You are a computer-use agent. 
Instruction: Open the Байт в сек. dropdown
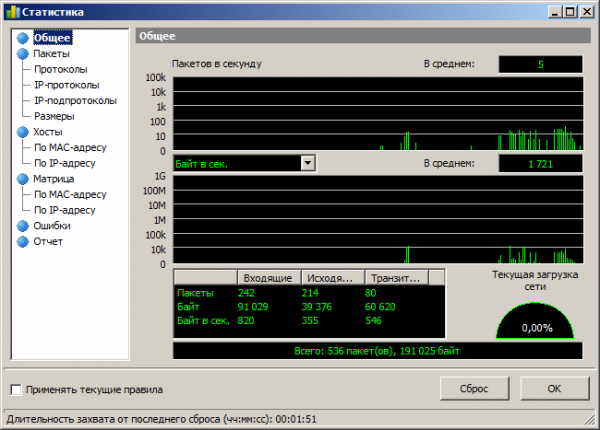coord(308,162)
